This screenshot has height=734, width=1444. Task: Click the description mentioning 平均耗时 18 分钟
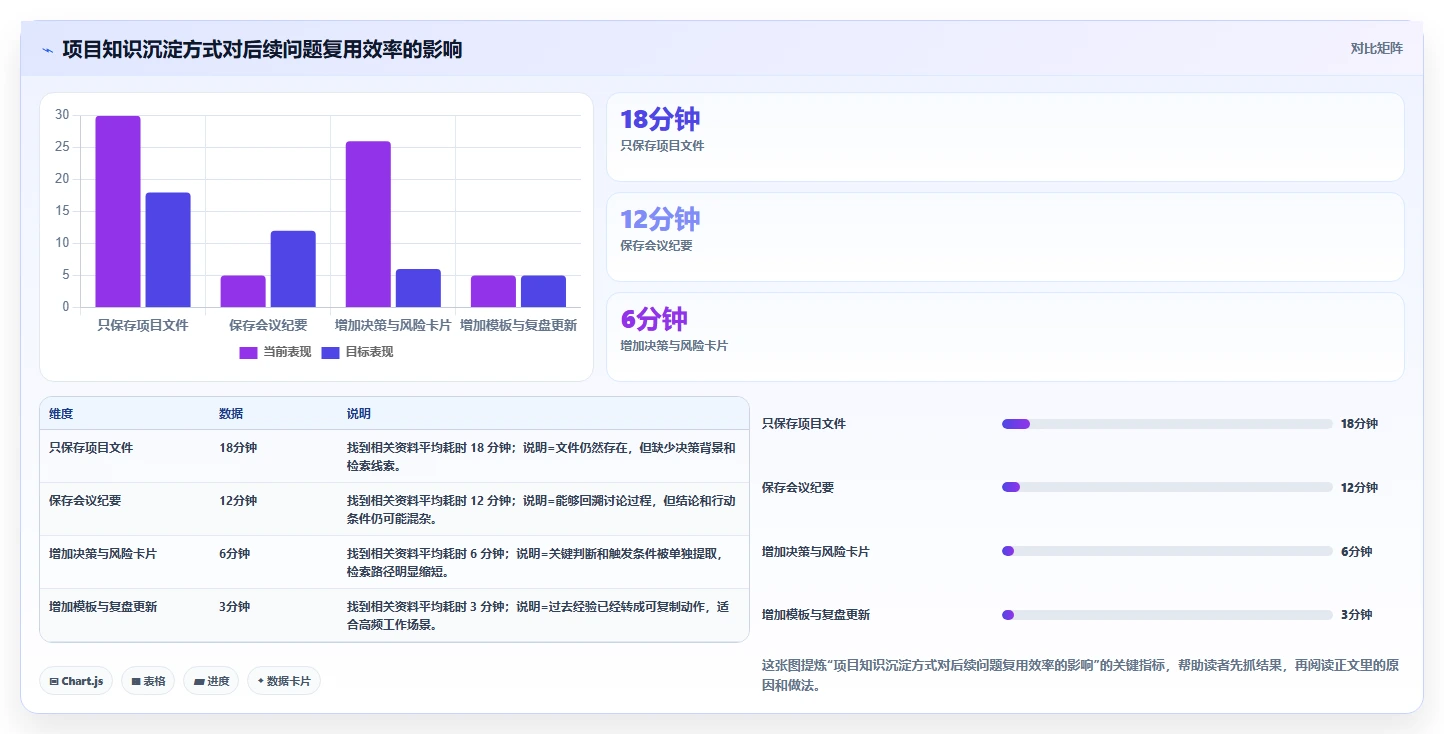541,457
